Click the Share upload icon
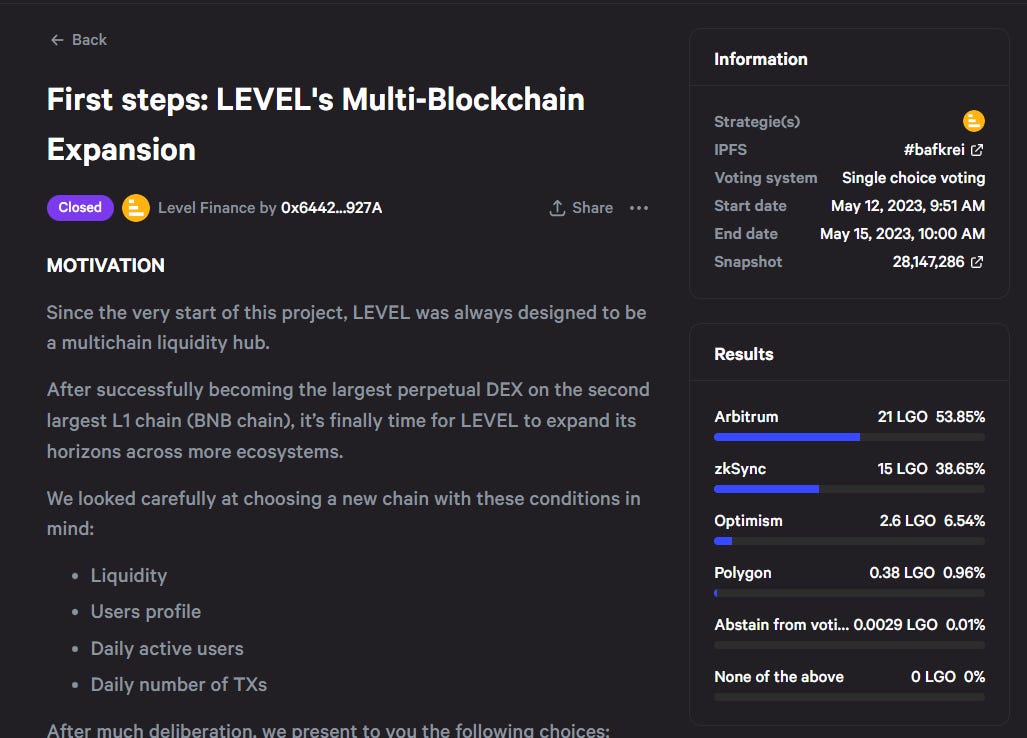Screen dimensions: 1027x738 pos(557,208)
